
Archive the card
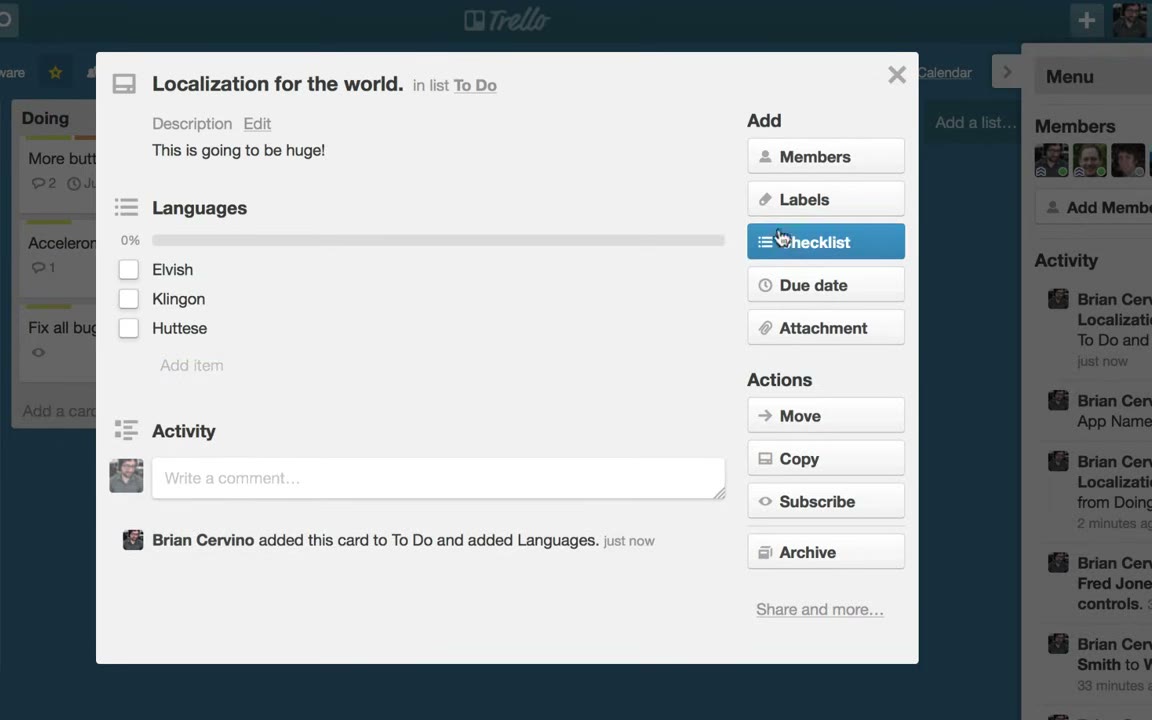[826, 552]
